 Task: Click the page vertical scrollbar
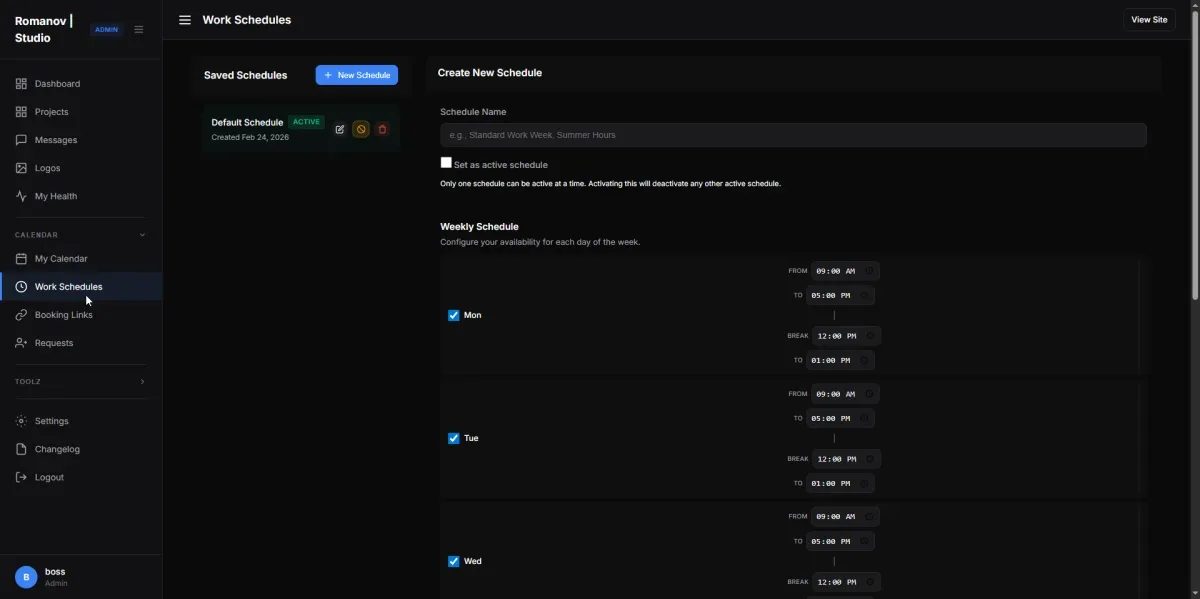pyautogui.click(x=1195, y=150)
